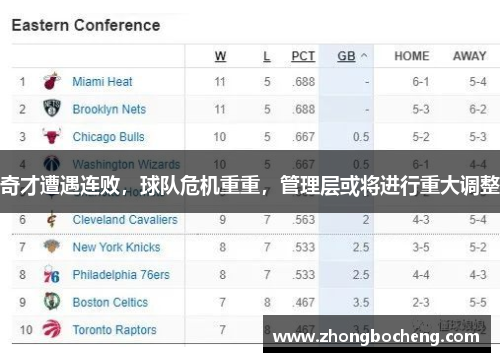Click the Toronto Raptors logo

coord(52,329)
